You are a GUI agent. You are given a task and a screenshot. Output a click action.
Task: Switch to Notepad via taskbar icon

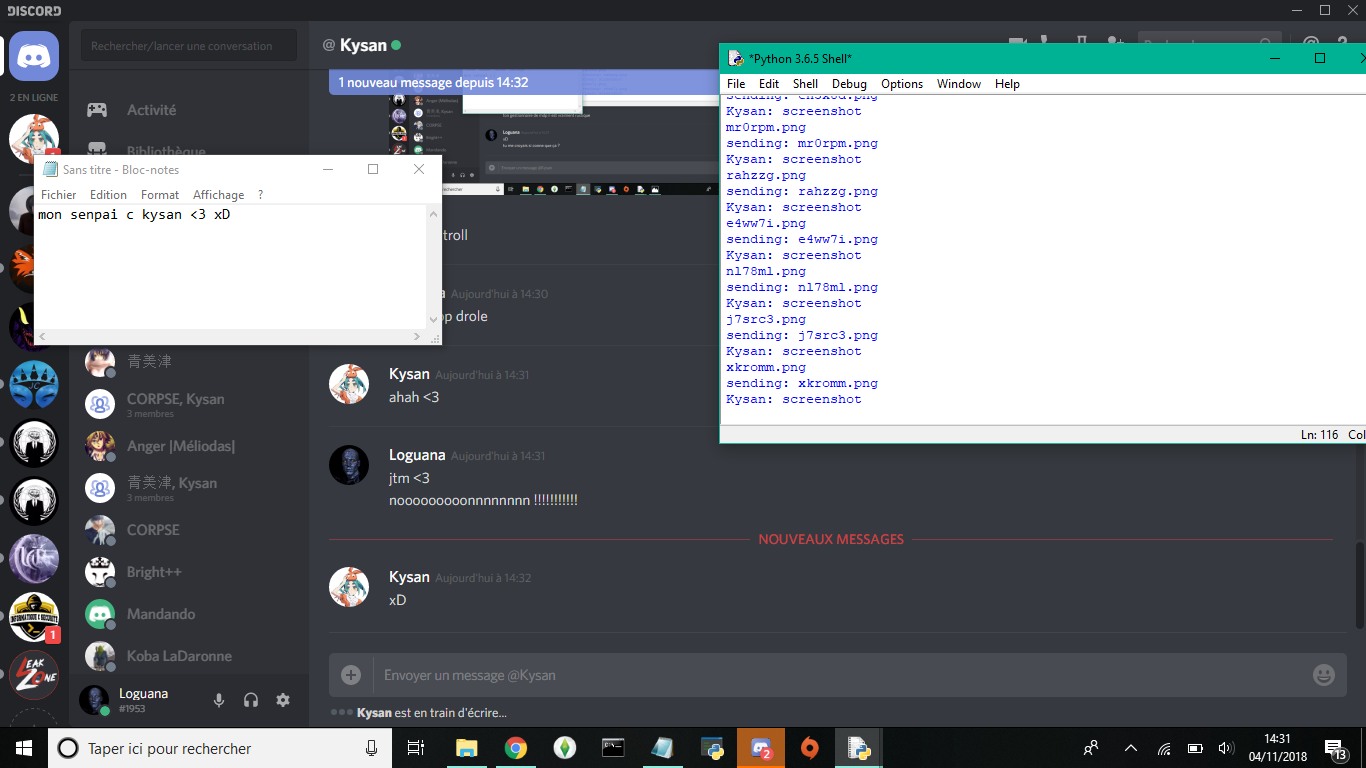tap(662, 748)
